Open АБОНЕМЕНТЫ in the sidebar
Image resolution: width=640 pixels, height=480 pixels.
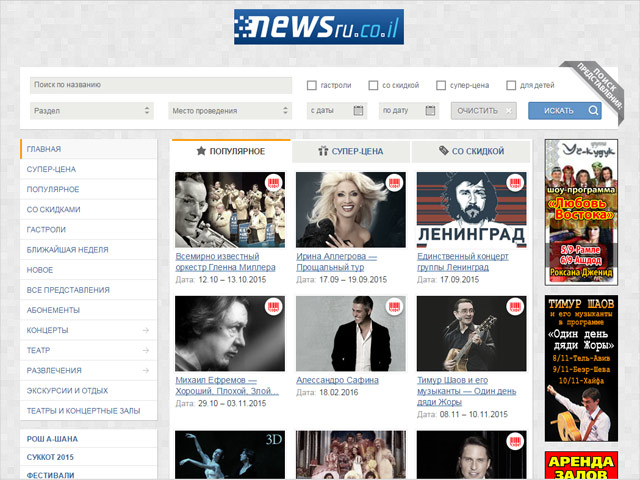pyautogui.click(x=89, y=310)
